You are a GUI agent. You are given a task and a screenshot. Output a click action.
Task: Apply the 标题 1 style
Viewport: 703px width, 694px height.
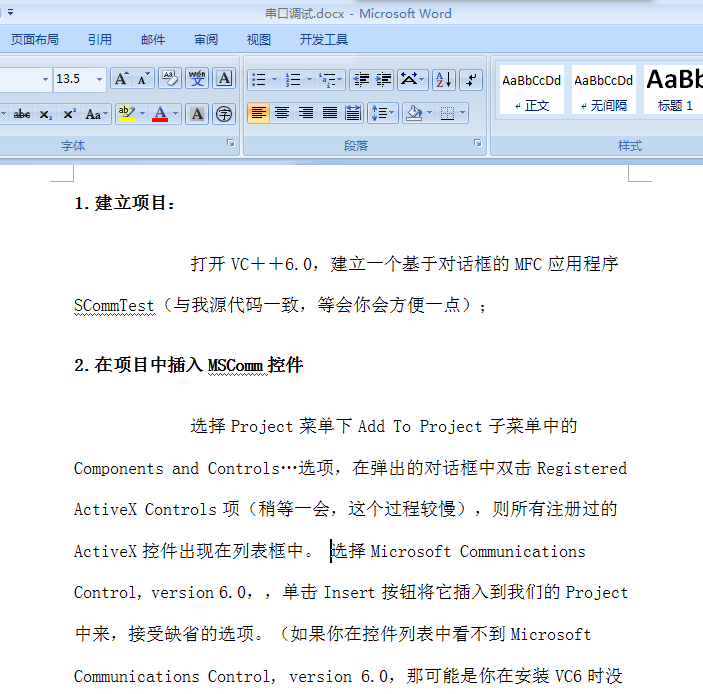pyautogui.click(x=674, y=90)
